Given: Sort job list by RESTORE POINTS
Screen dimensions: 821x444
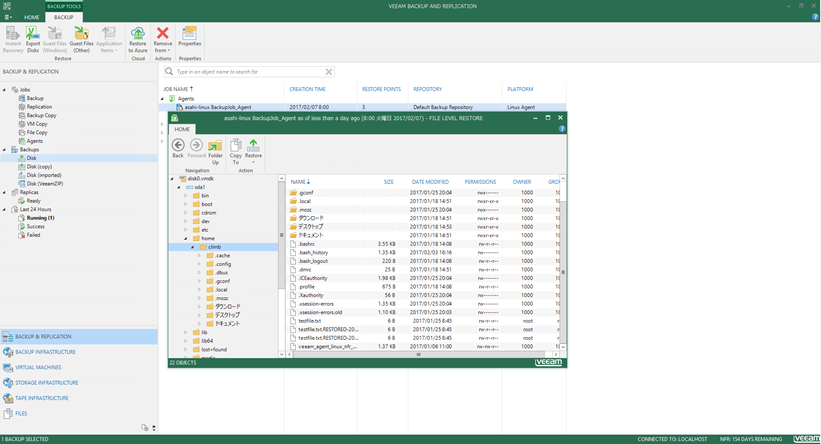Looking at the screenshot, I should tap(381, 90).
